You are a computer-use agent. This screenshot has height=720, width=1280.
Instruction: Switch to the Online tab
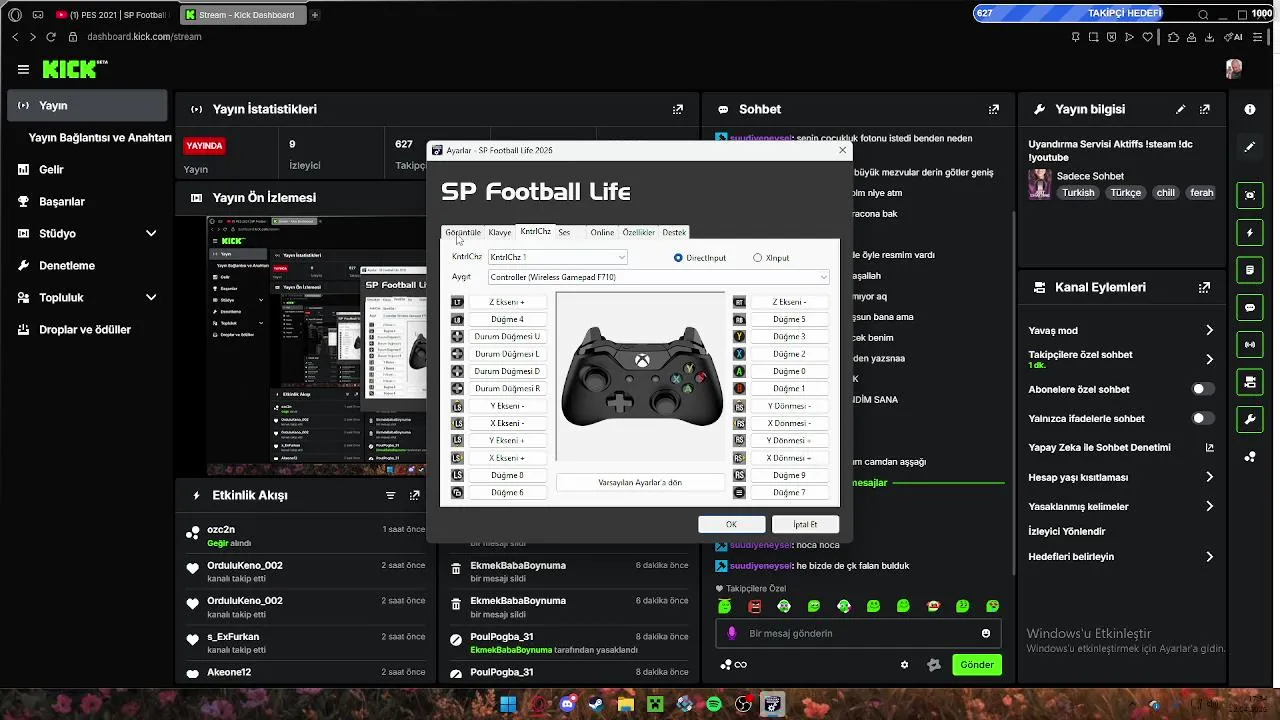[602, 232]
